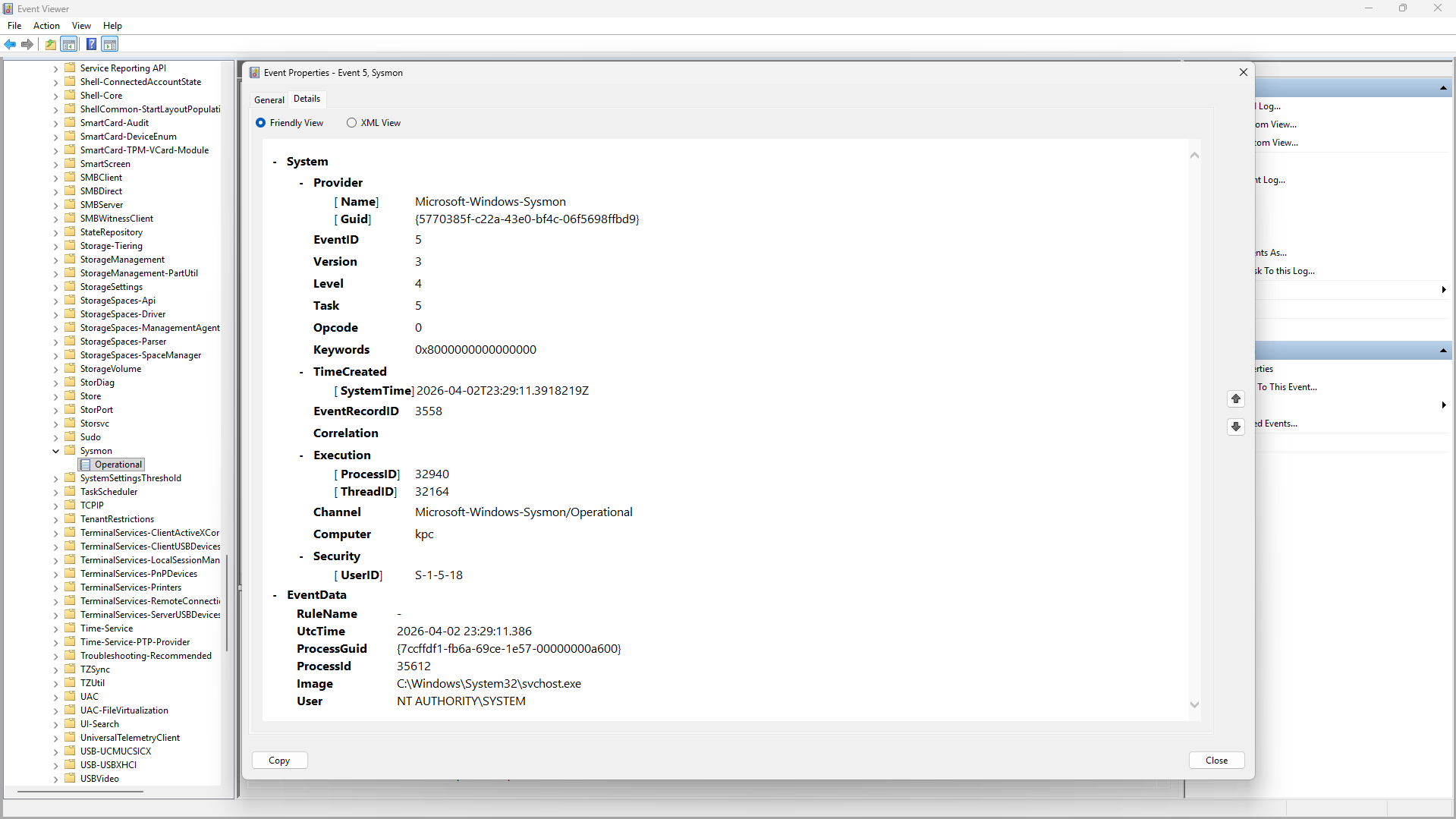Click scroll up arrow in details view
Viewport: 1456px width, 819px height.
[x=1194, y=156]
